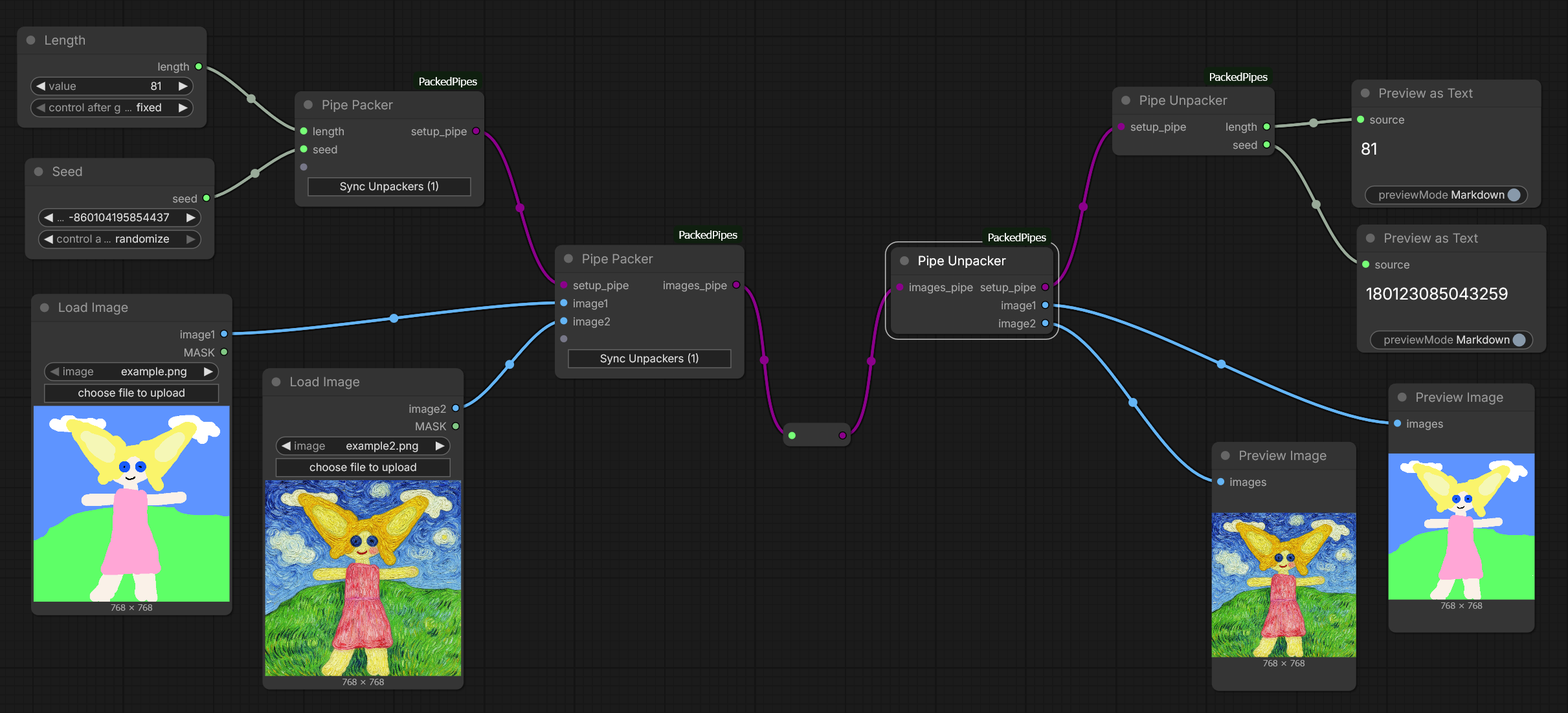Select the previous image with example.png's left arrow

55,371
